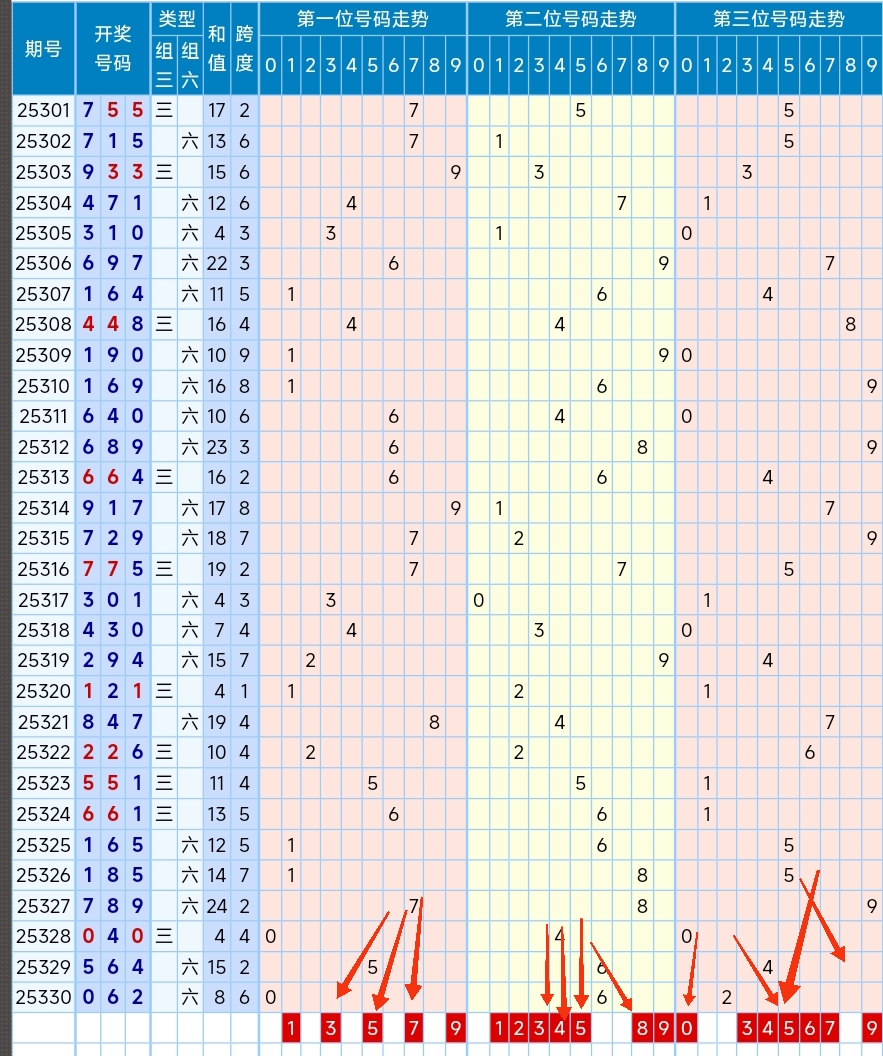Click the hundreds digit 9 of 25314

(88, 508)
